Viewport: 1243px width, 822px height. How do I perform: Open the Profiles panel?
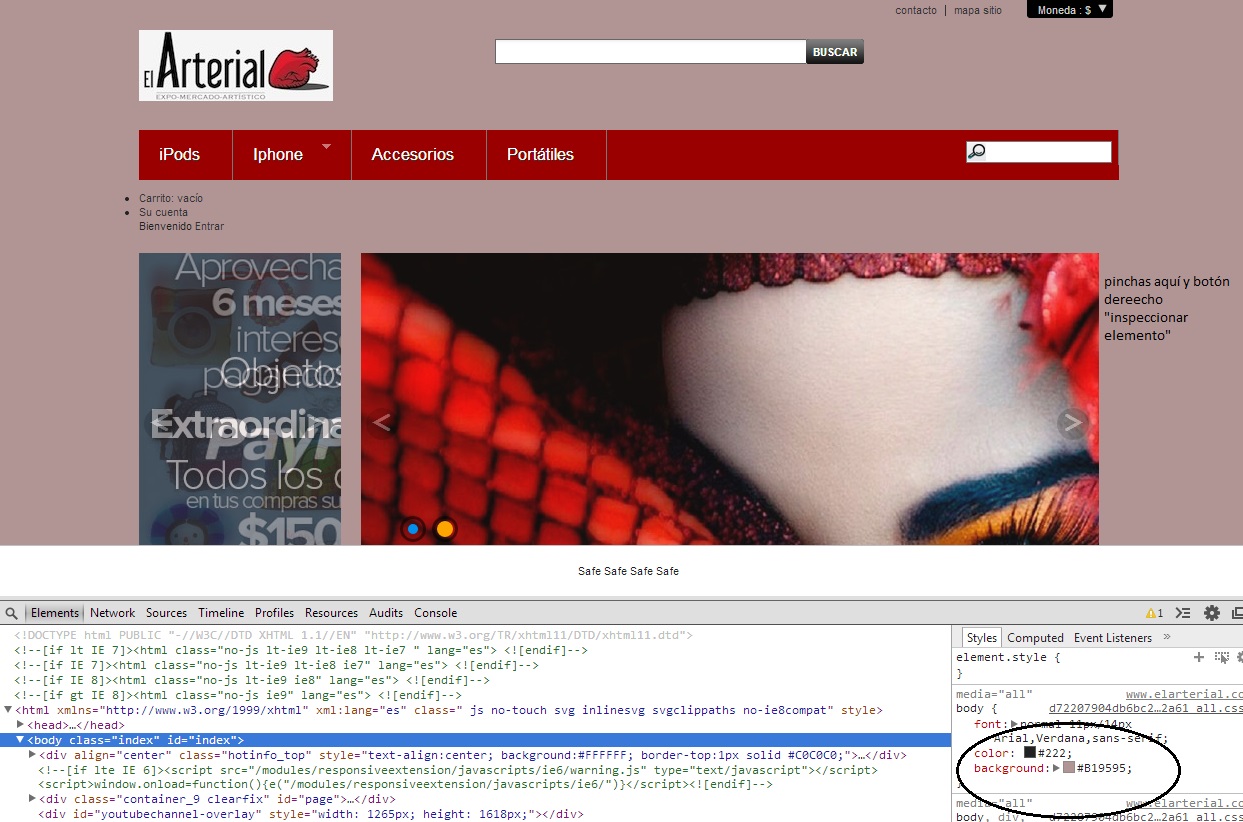(274, 613)
